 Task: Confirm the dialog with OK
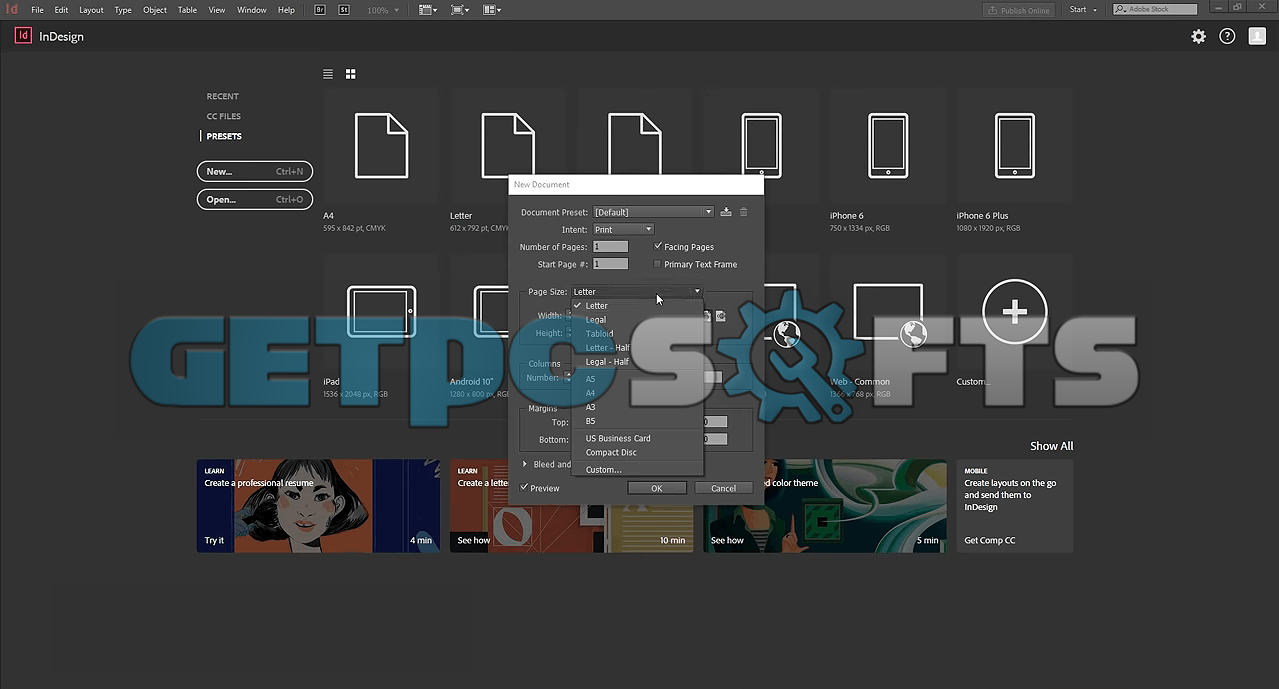coord(657,488)
